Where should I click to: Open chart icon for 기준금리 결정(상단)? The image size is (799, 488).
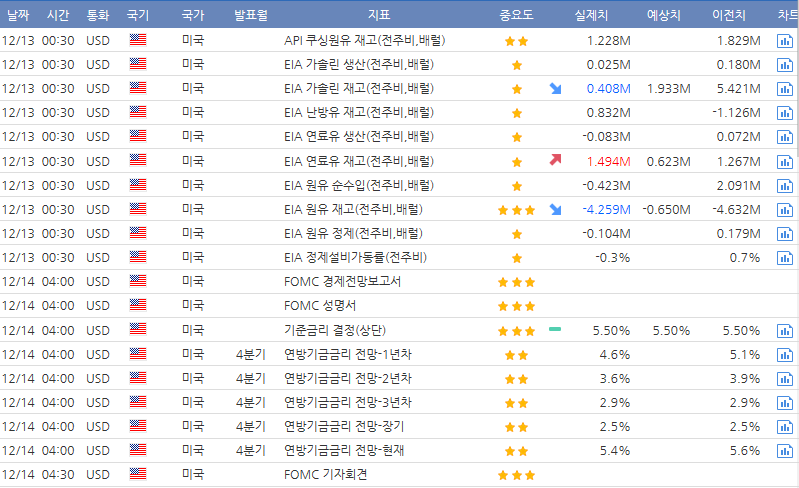785,331
